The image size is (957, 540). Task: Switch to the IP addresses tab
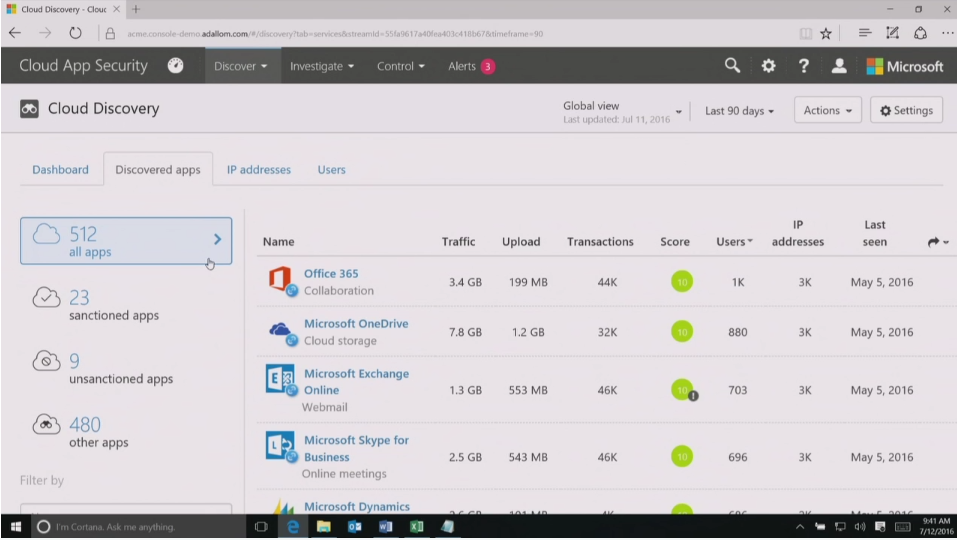click(258, 170)
